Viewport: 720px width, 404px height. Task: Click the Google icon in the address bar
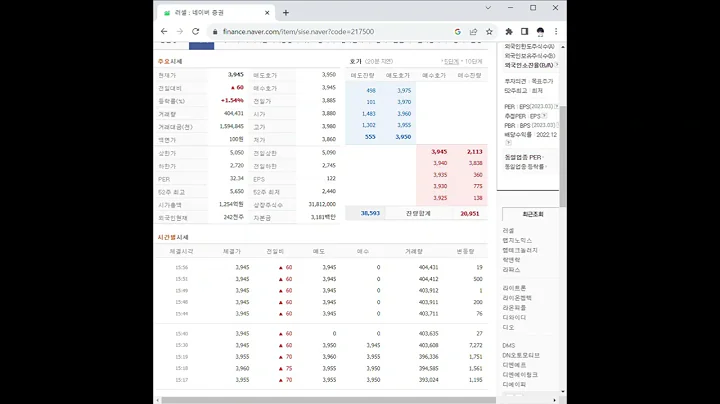(x=457, y=32)
